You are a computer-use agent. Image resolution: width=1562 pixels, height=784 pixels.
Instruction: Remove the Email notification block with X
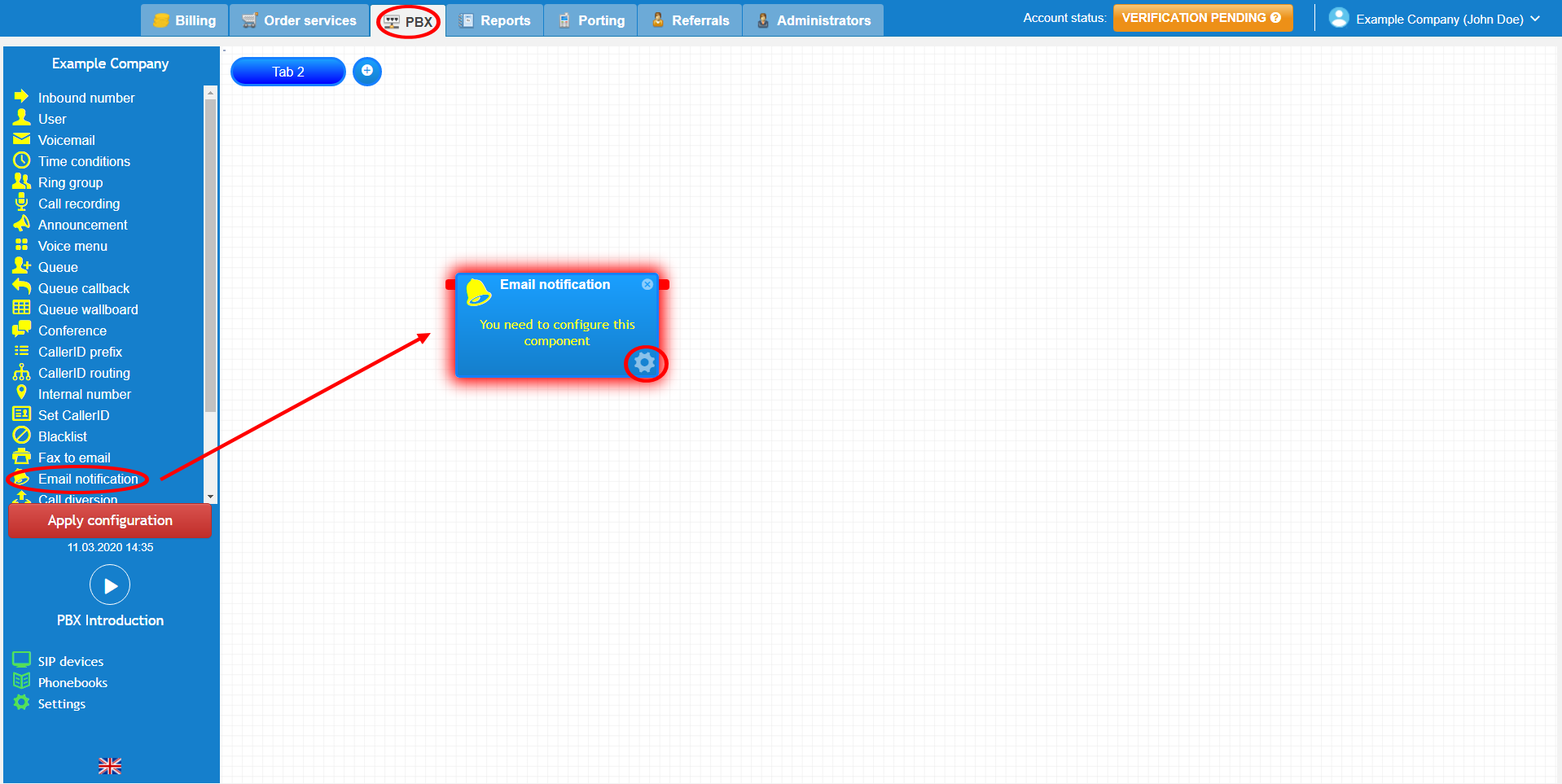[x=647, y=284]
